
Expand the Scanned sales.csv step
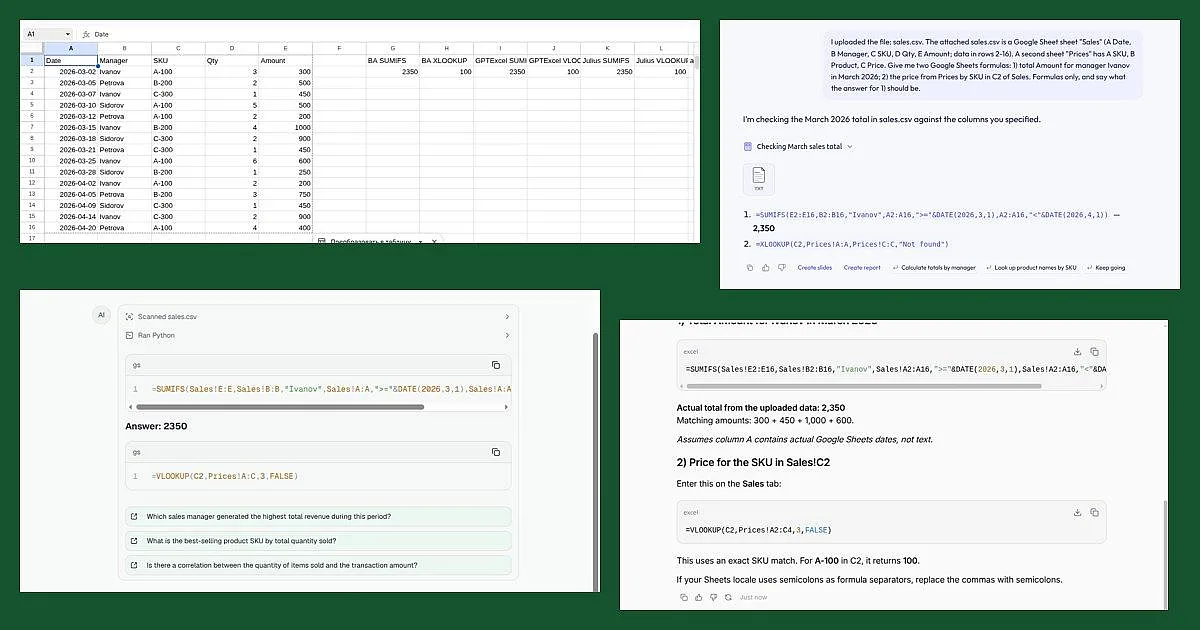pos(318,317)
